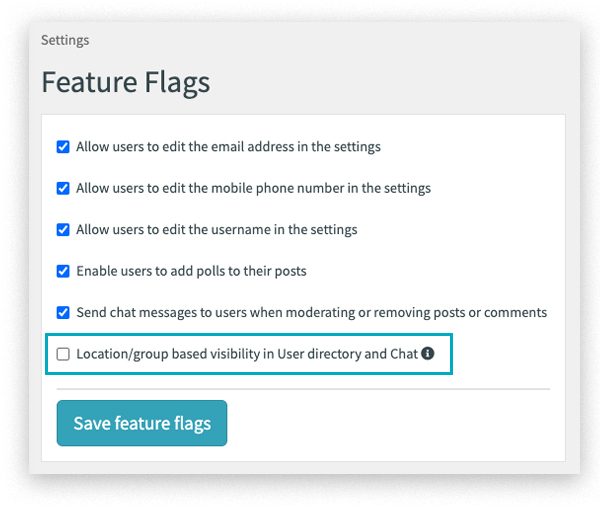
Task: Click the Settings breadcrumb text
Action: pos(65,41)
